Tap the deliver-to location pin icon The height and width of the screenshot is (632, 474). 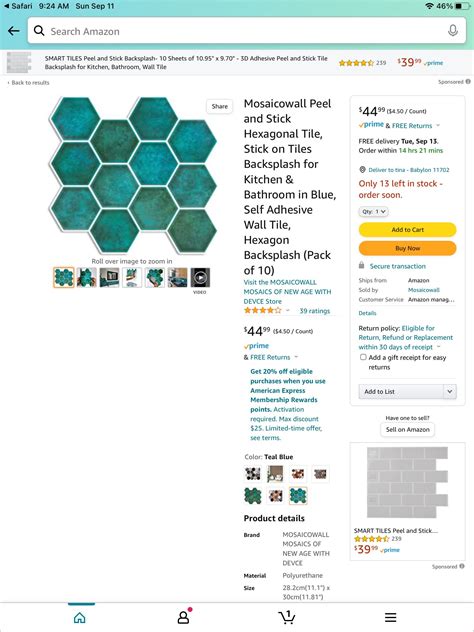tap(362, 170)
